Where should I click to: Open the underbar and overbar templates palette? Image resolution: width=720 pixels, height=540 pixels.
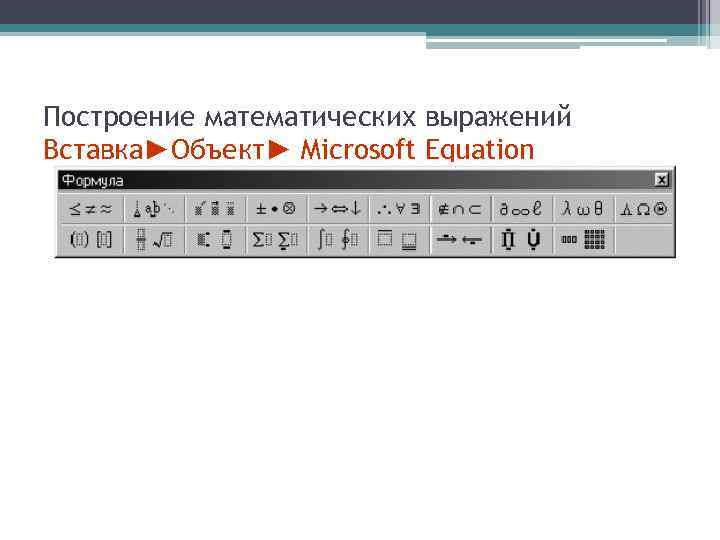pyautogui.click(x=399, y=239)
